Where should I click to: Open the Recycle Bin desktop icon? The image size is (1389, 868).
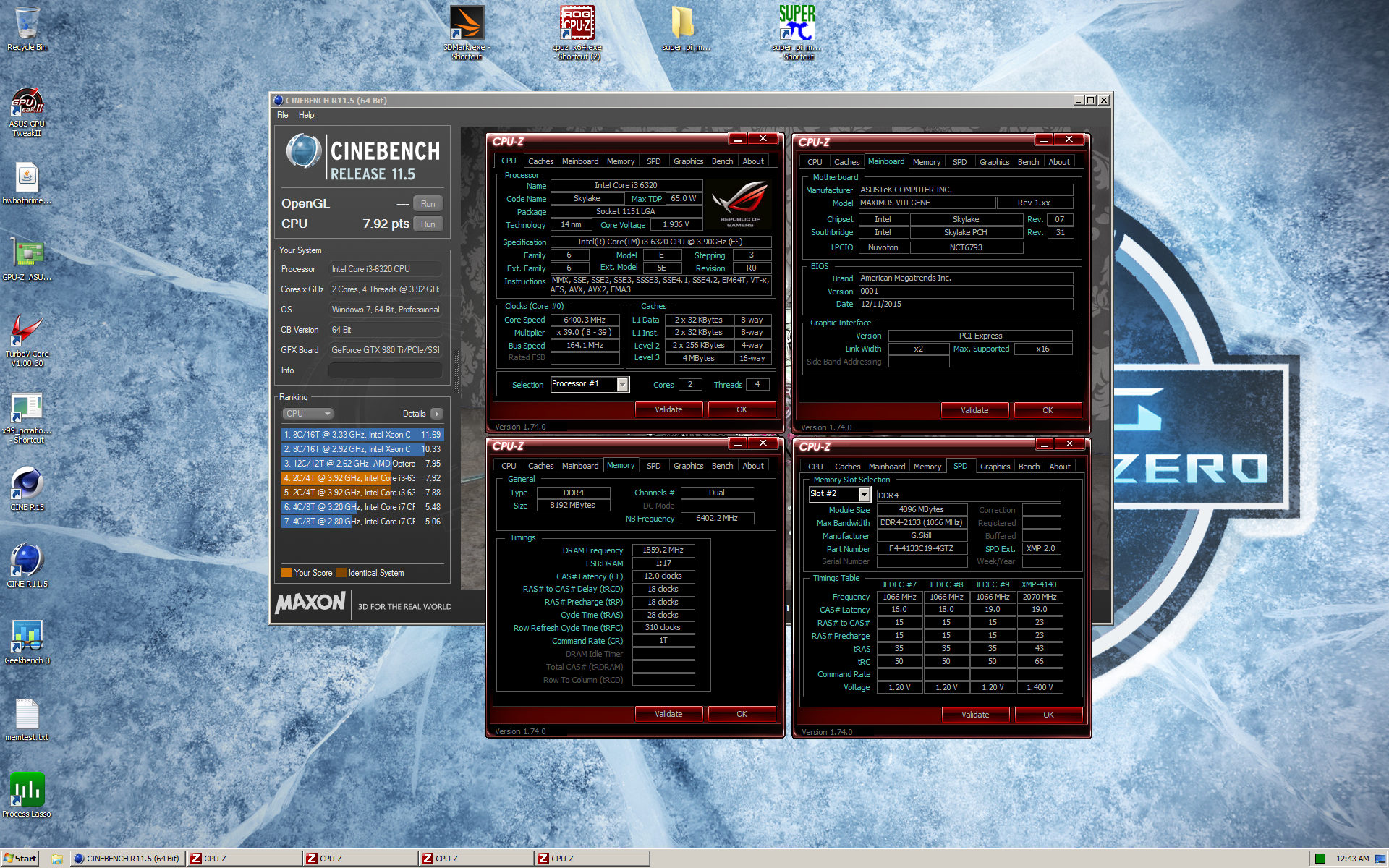[27, 29]
